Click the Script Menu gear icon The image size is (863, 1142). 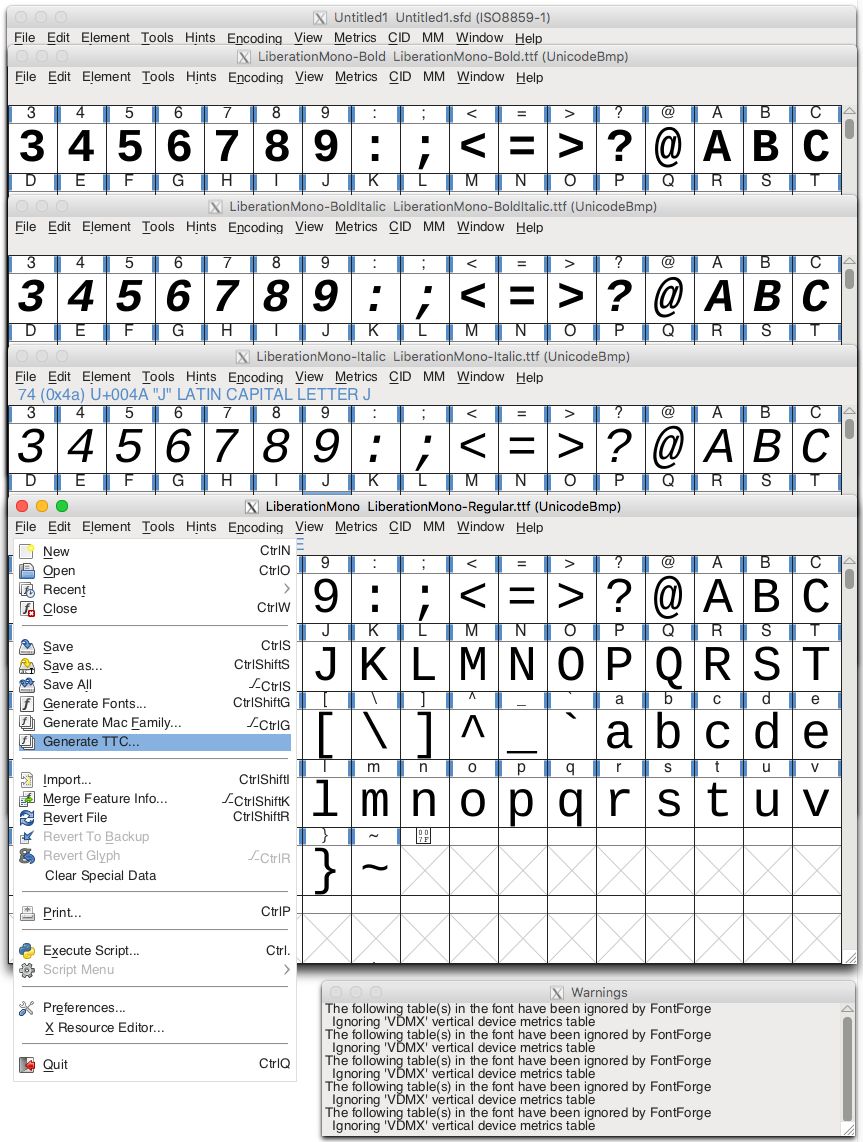tap(27, 969)
